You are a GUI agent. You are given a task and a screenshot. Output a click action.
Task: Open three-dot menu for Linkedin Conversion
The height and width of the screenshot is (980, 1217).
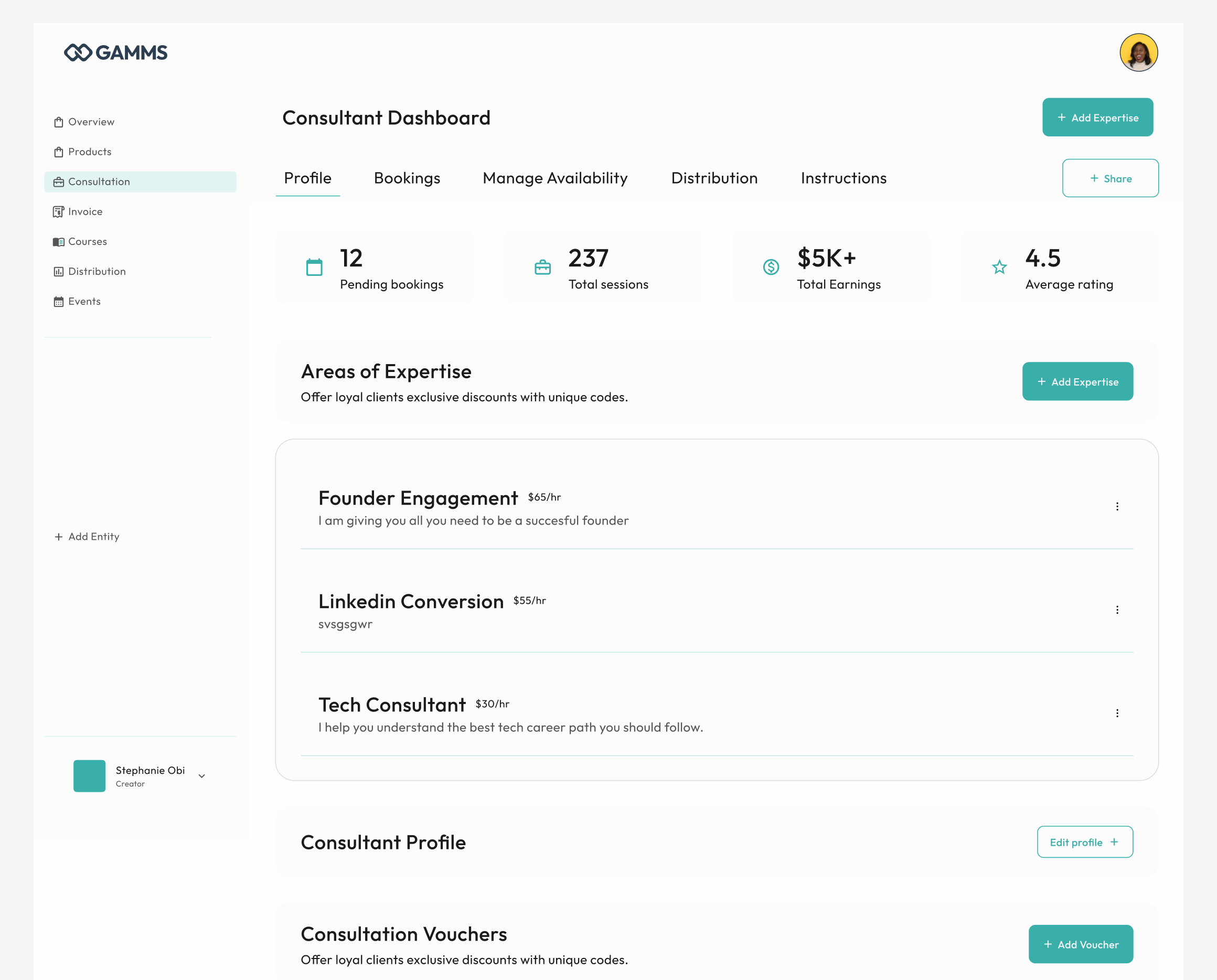(x=1116, y=610)
